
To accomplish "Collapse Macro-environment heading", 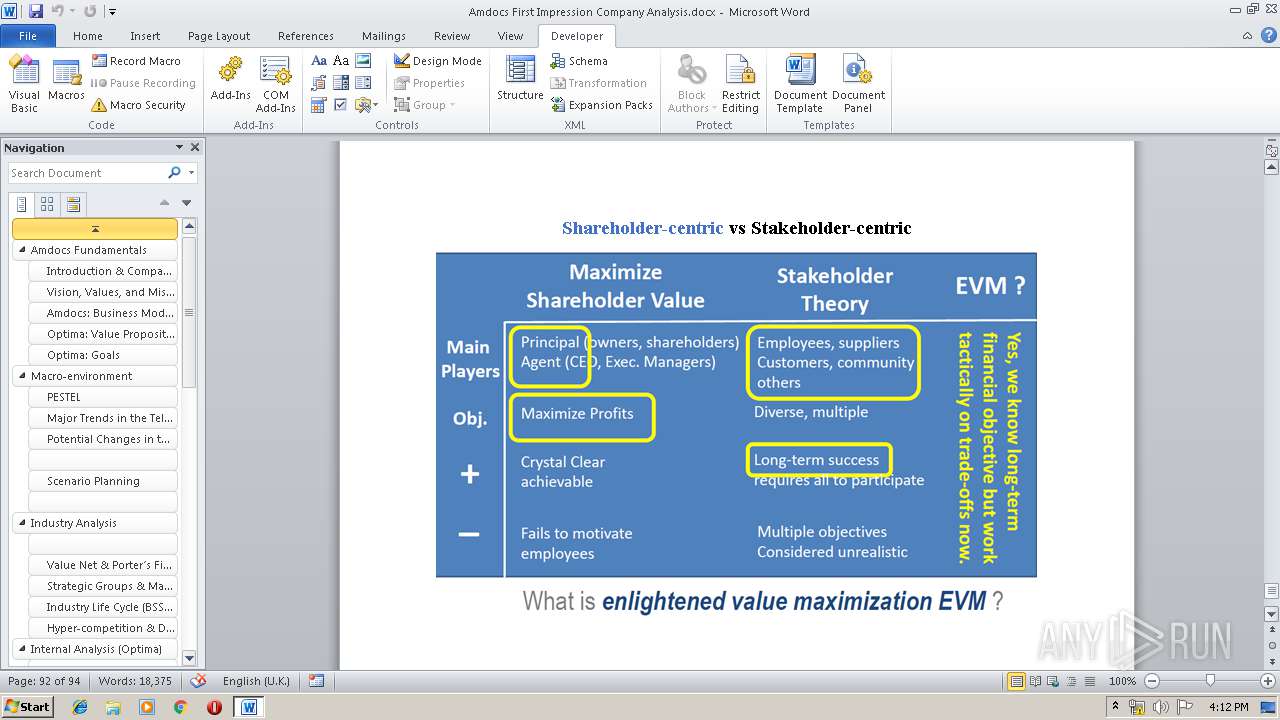I will [x=22, y=376].
